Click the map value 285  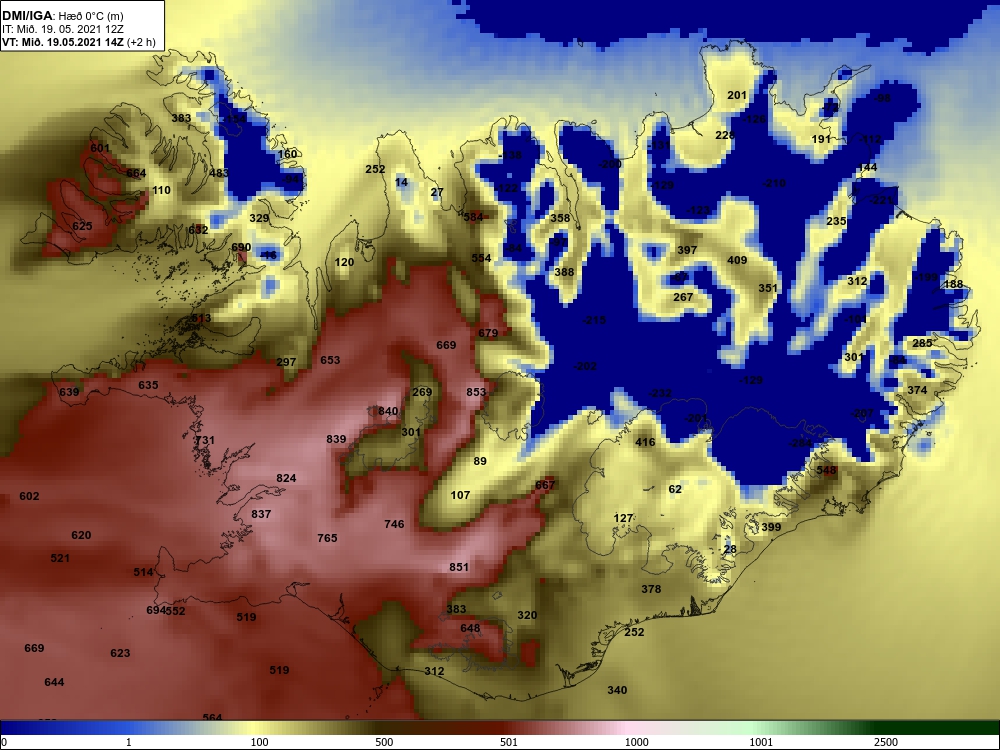[x=922, y=343]
